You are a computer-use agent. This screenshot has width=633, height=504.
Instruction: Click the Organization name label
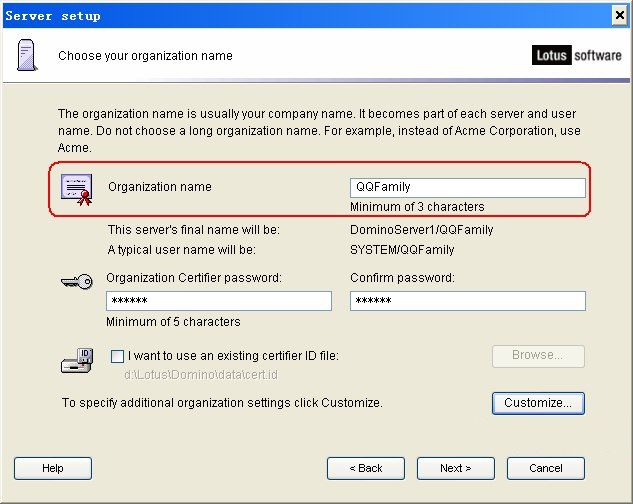160,187
